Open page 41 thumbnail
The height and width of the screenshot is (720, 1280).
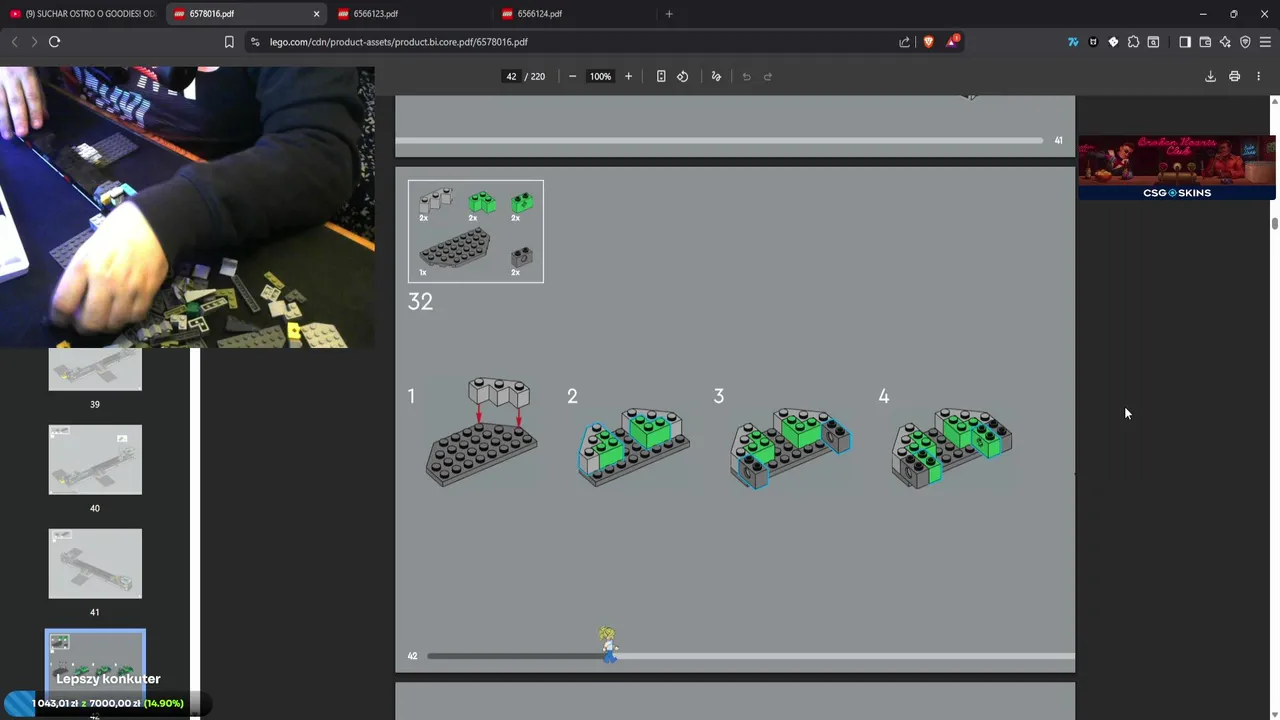95,564
